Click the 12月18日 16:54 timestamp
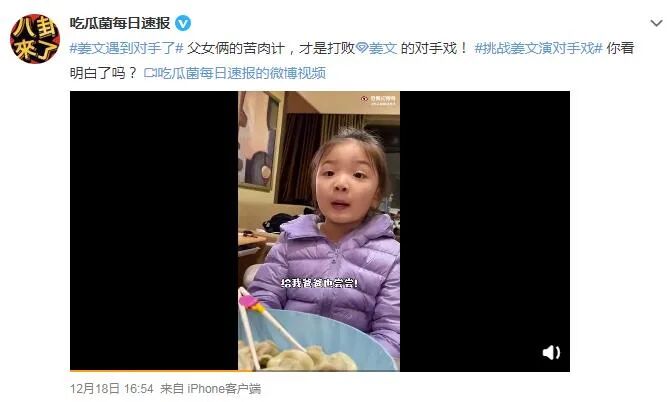671x402 pixels. [x=112, y=389]
